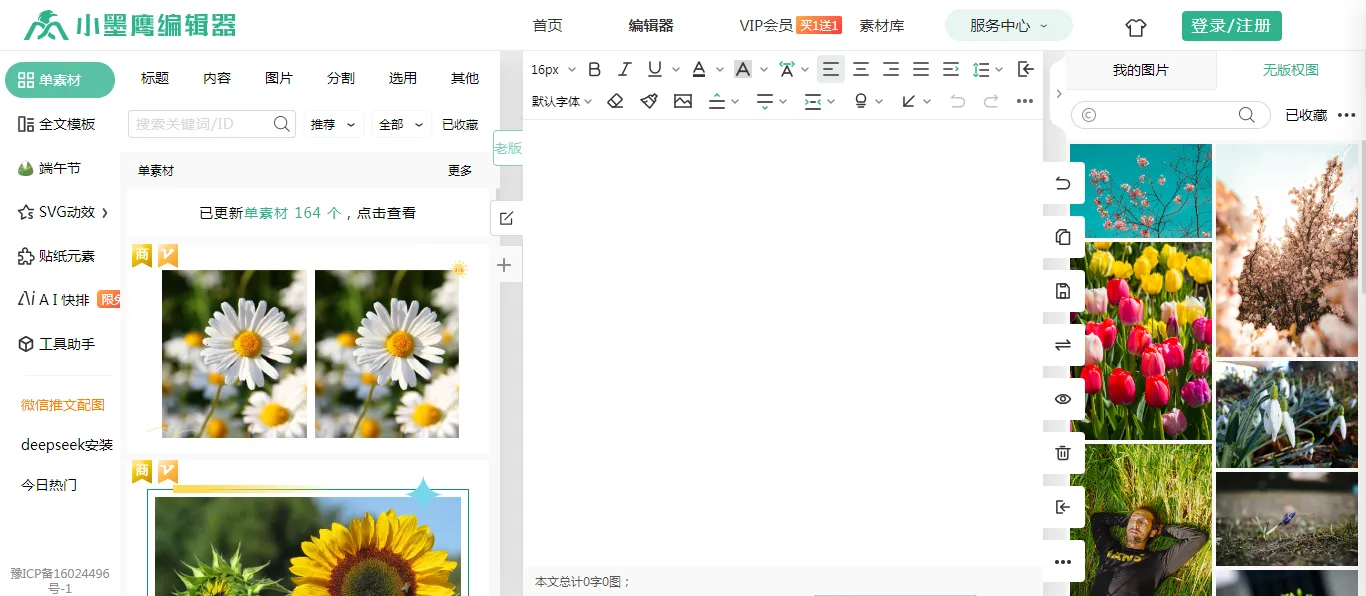
Task: Click the image search magnifier icon
Action: (1247, 115)
